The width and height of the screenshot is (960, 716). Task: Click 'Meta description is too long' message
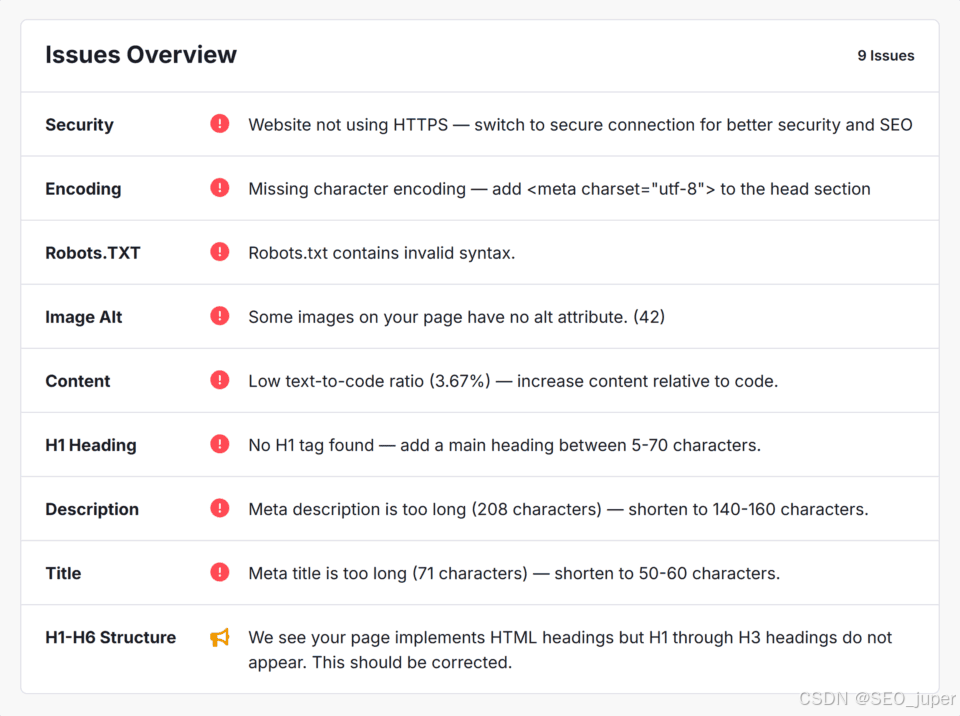(558, 509)
